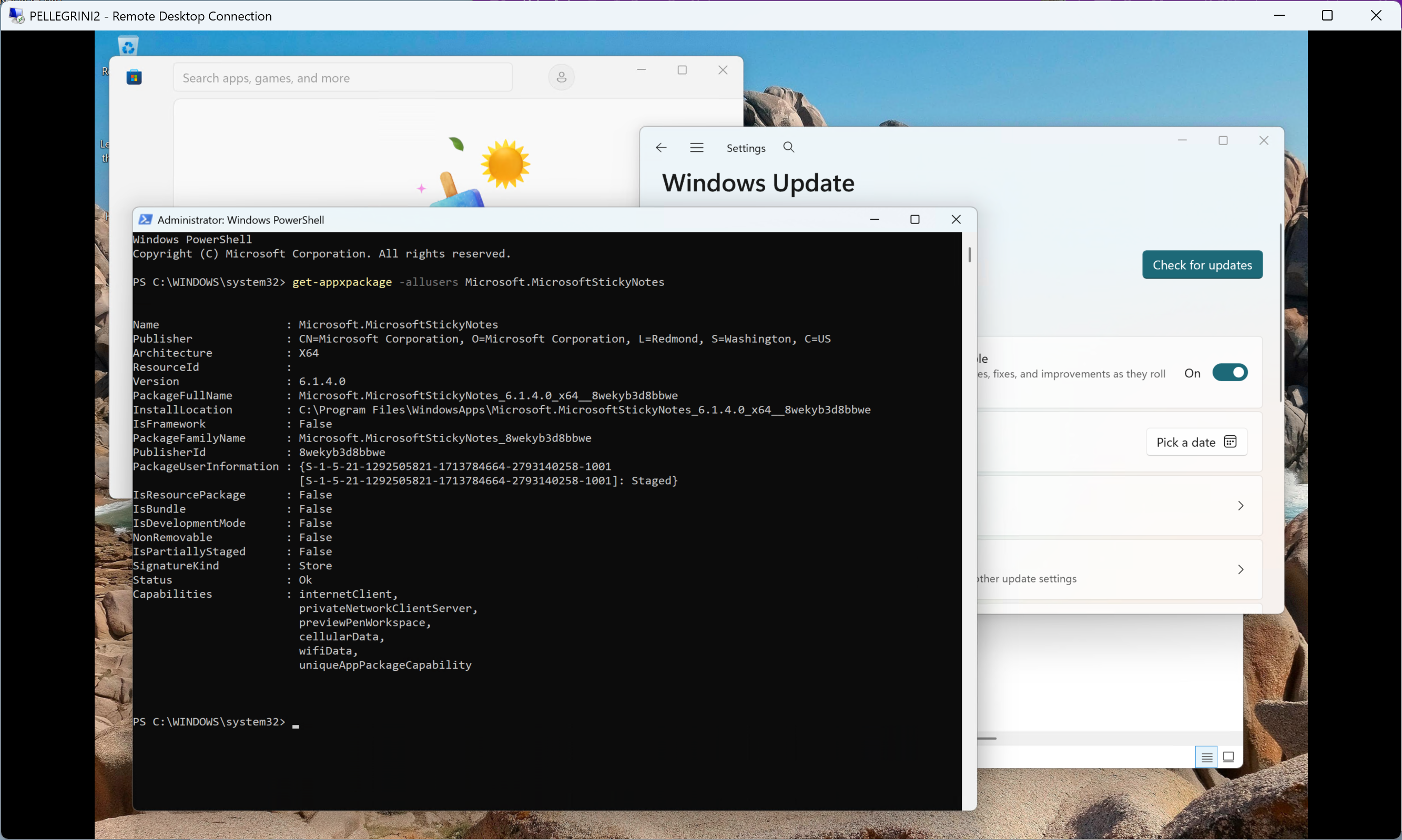
Task: Maximize the Settings window
Action: point(1223,140)
